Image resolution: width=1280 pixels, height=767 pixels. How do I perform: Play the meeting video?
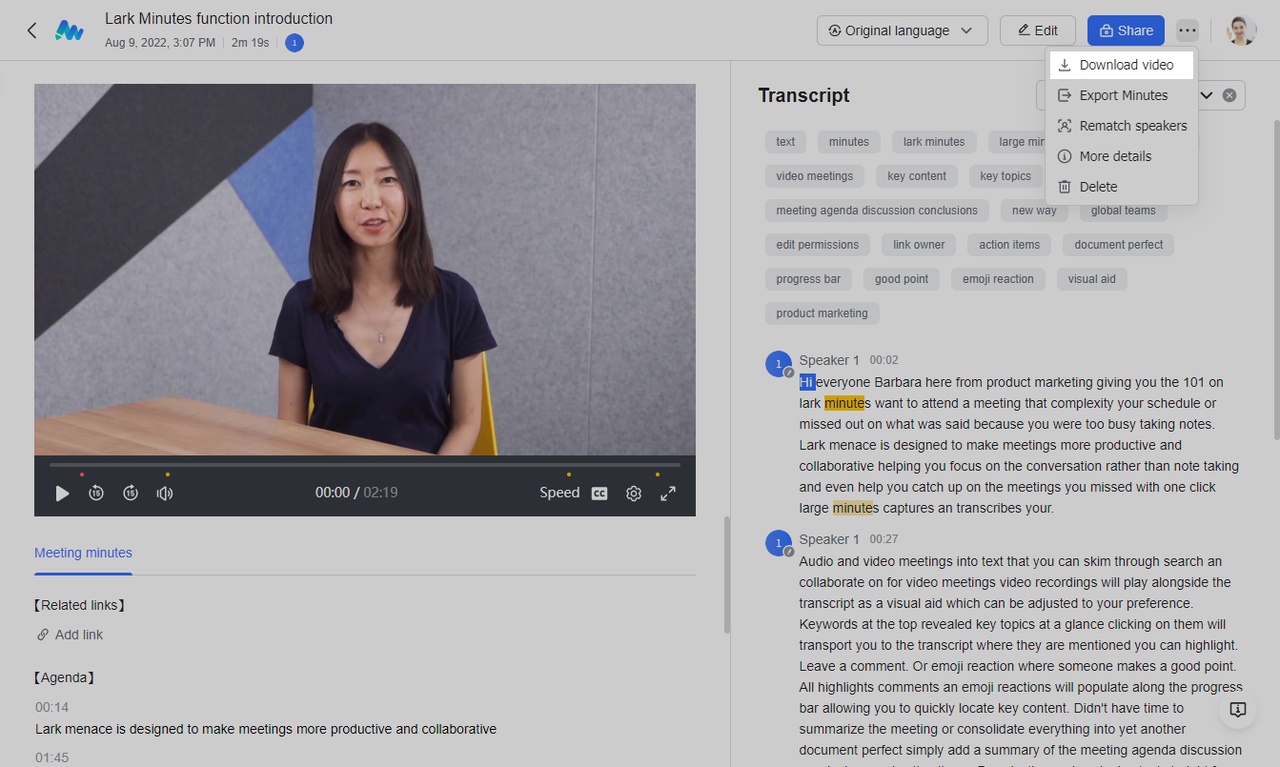point(62,493)
